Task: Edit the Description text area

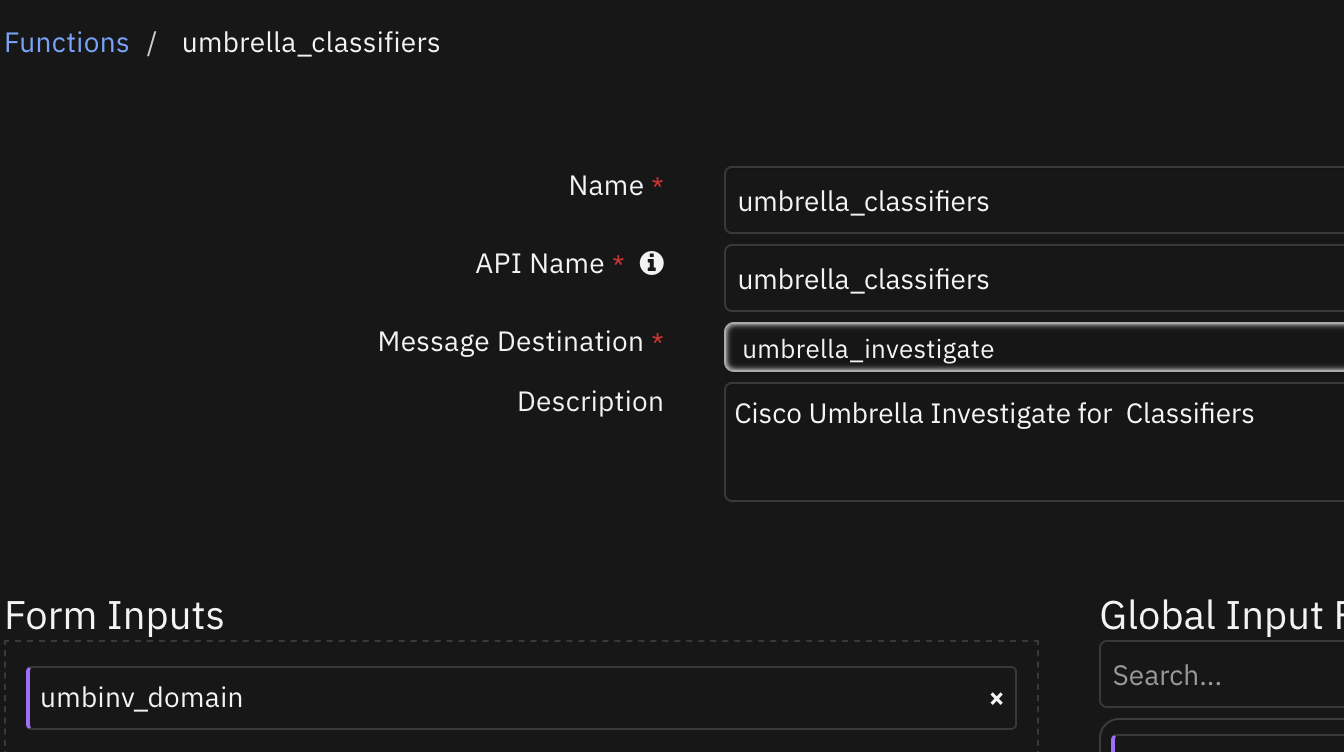Action: pyautogui.click(x=1034, y=442)
